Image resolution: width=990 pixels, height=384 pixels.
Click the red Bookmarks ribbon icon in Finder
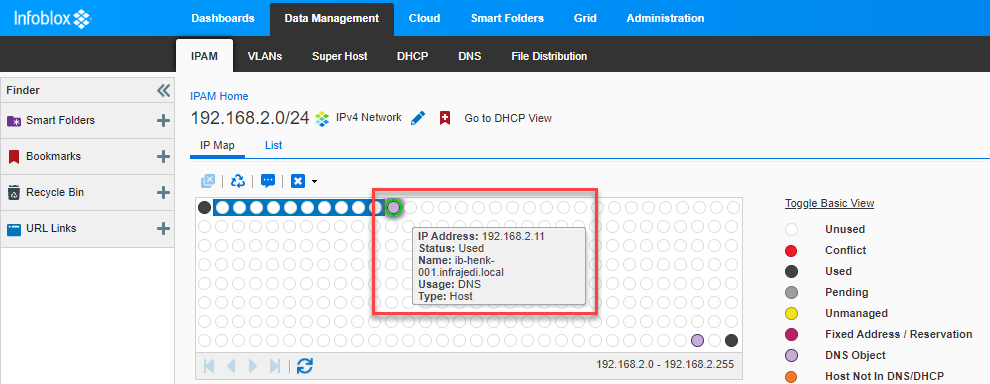click(14, 157)
